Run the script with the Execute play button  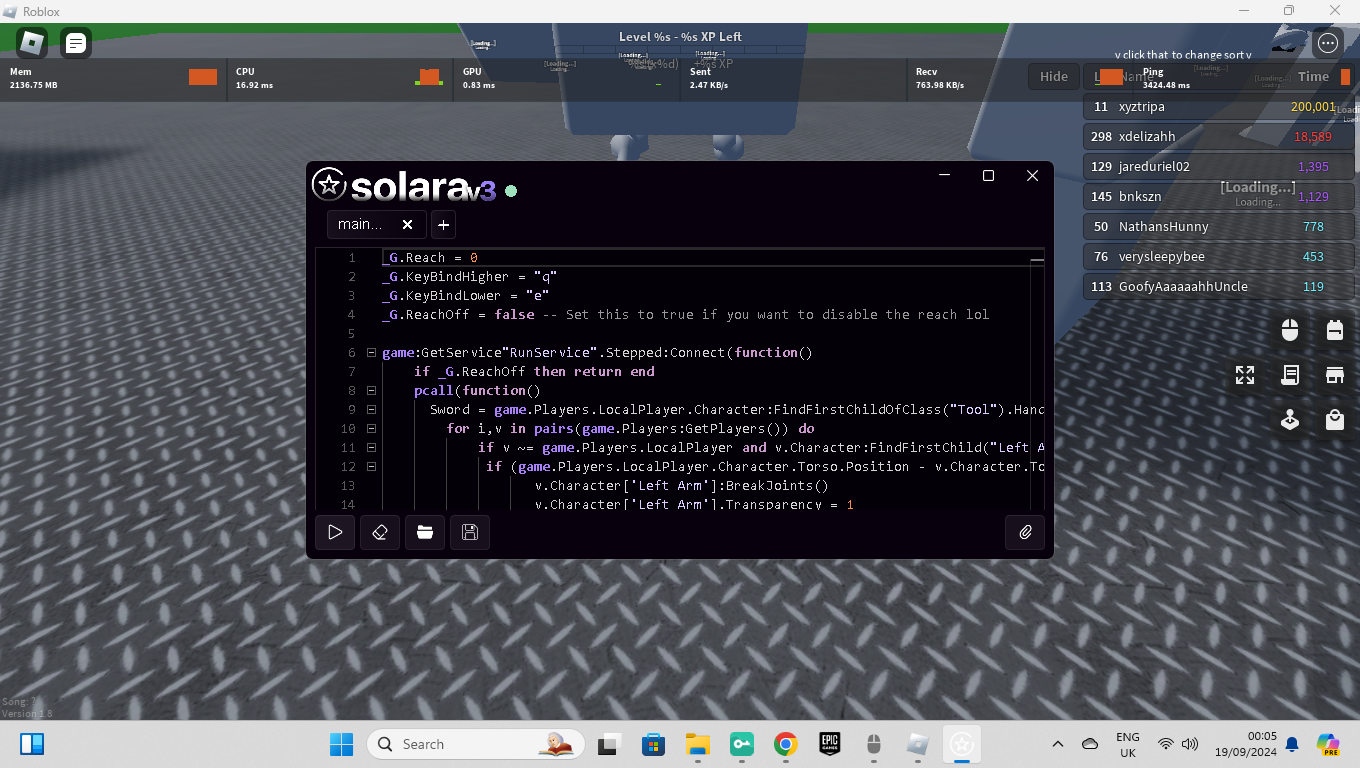(x=335, y=533)
